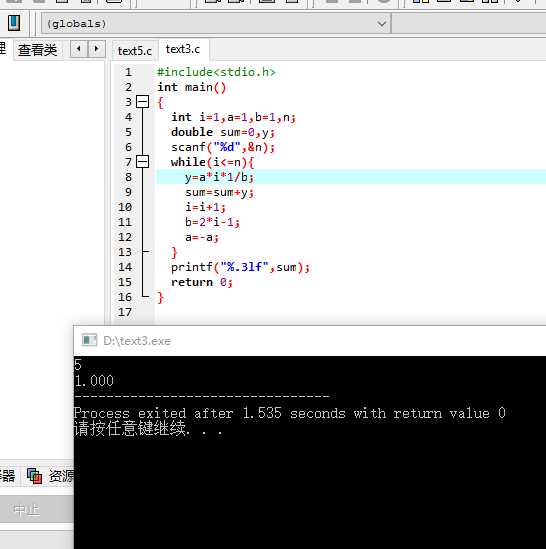Click the #include<stdio.h> line
Image resolution: width=546 pixels, height=549 pixels.
[216, 72]
